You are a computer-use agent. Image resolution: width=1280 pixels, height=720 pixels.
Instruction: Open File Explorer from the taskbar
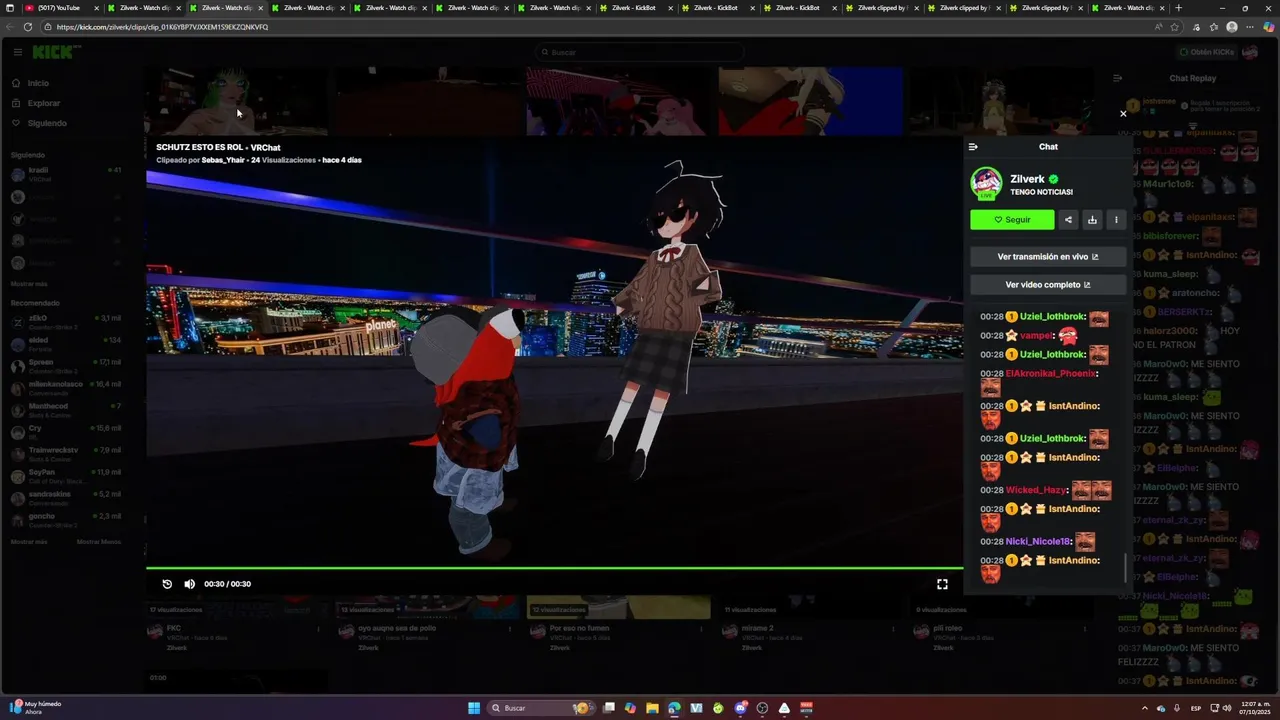[652, 708]
